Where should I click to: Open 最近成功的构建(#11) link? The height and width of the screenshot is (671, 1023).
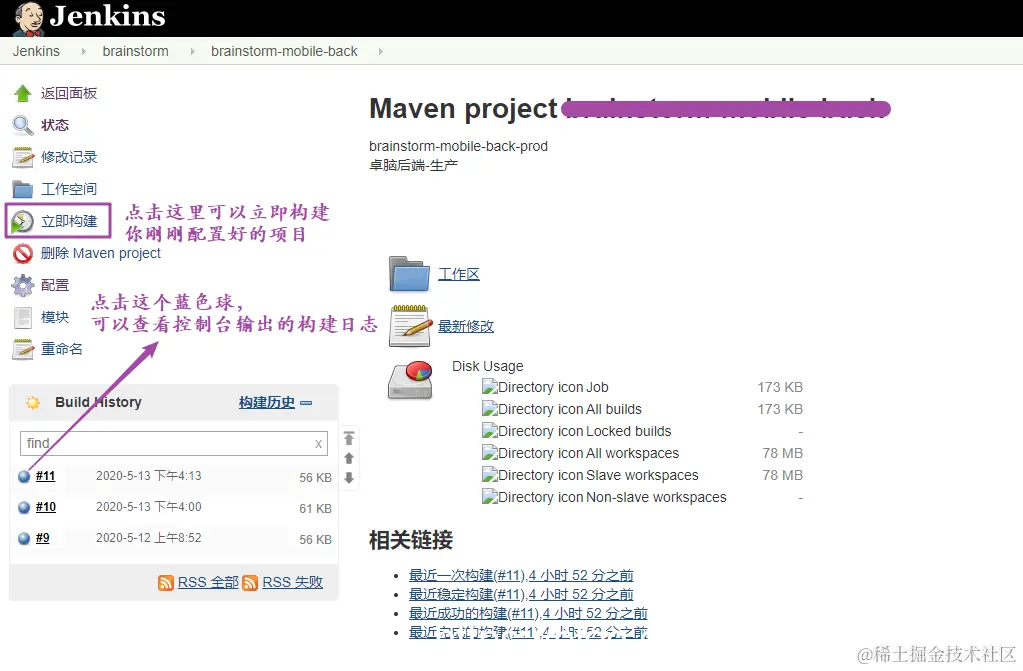528,614
